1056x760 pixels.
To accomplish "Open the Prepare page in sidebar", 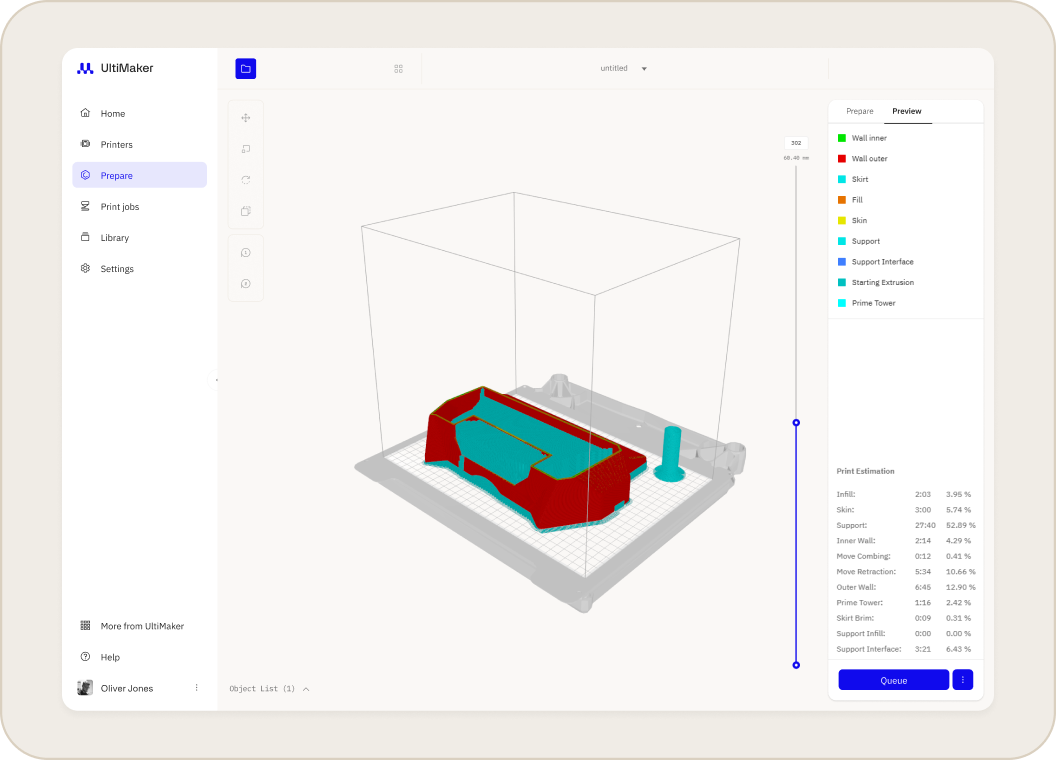I will [x=139, y=175].
